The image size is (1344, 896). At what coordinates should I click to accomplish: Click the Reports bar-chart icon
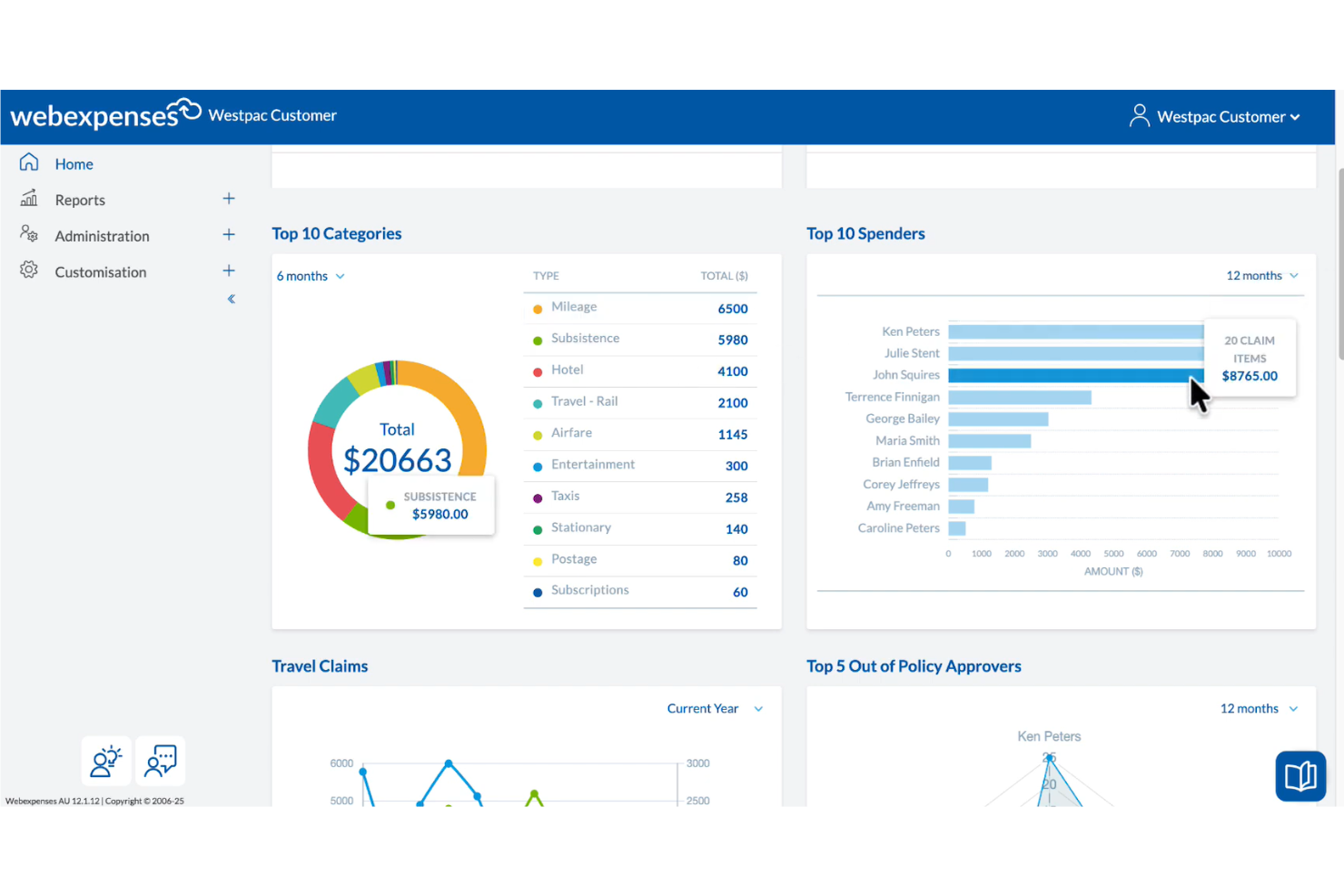[28, 198]
